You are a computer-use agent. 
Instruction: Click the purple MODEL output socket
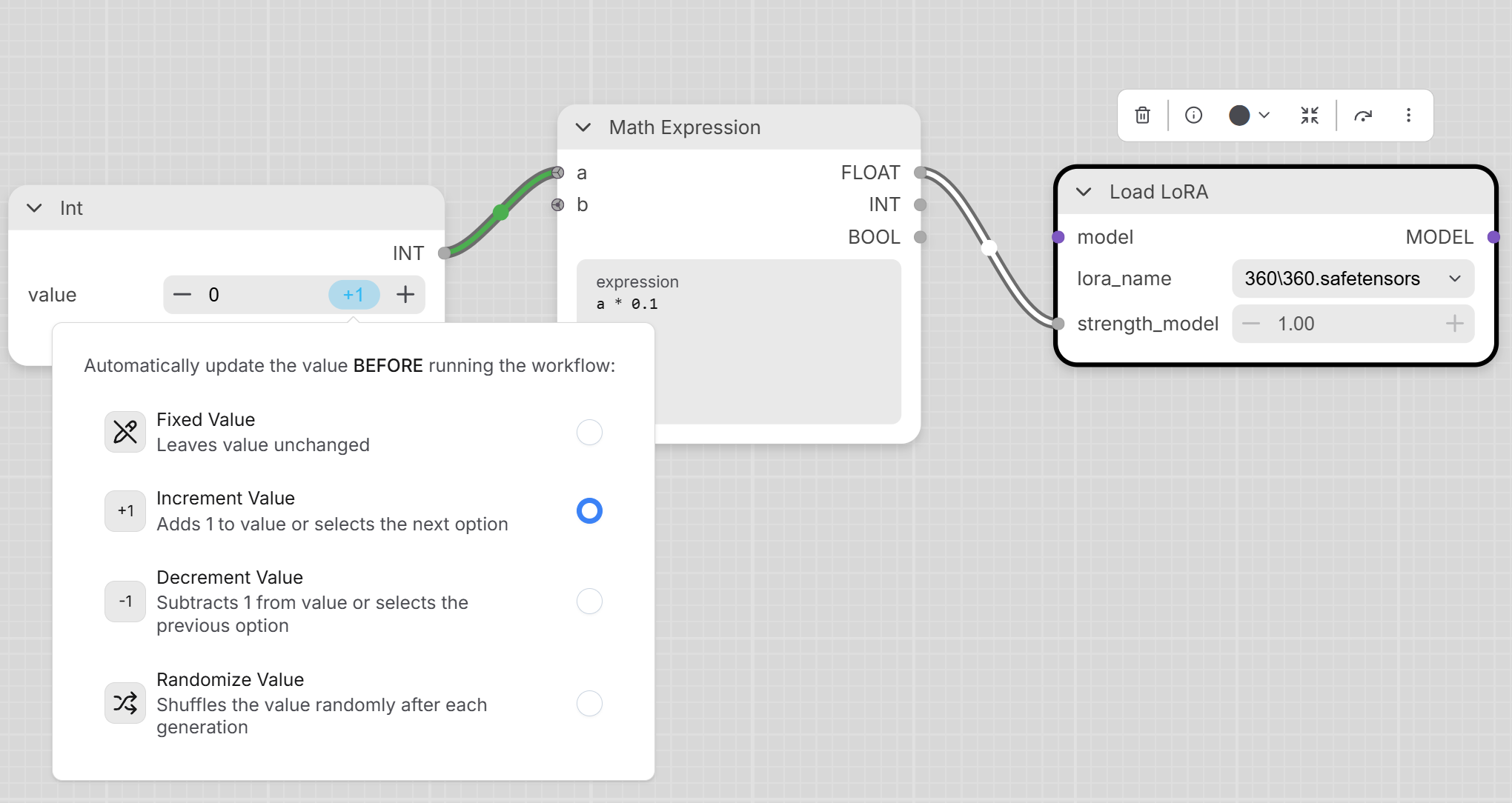pyautogui.click(x=1493, y=237)
